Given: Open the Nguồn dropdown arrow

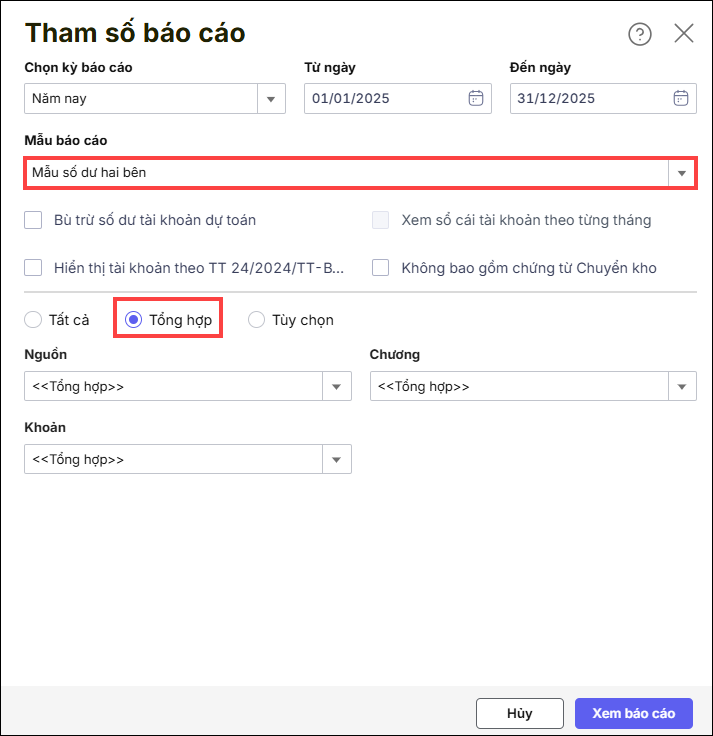Looking at the screenshot, I should [336, 386].
